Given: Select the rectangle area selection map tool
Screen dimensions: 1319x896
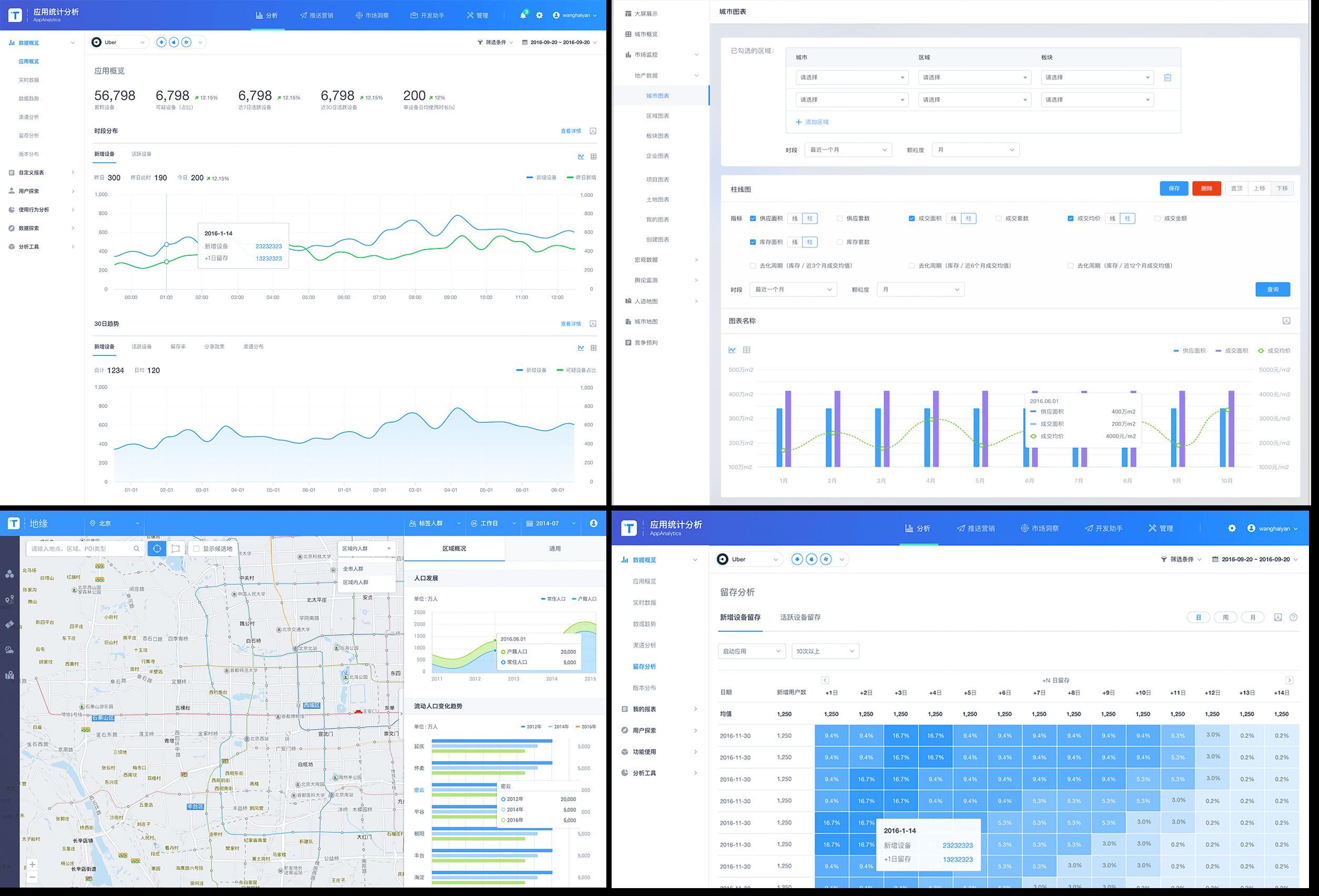Looking at the screenshot, I should 175,549.
